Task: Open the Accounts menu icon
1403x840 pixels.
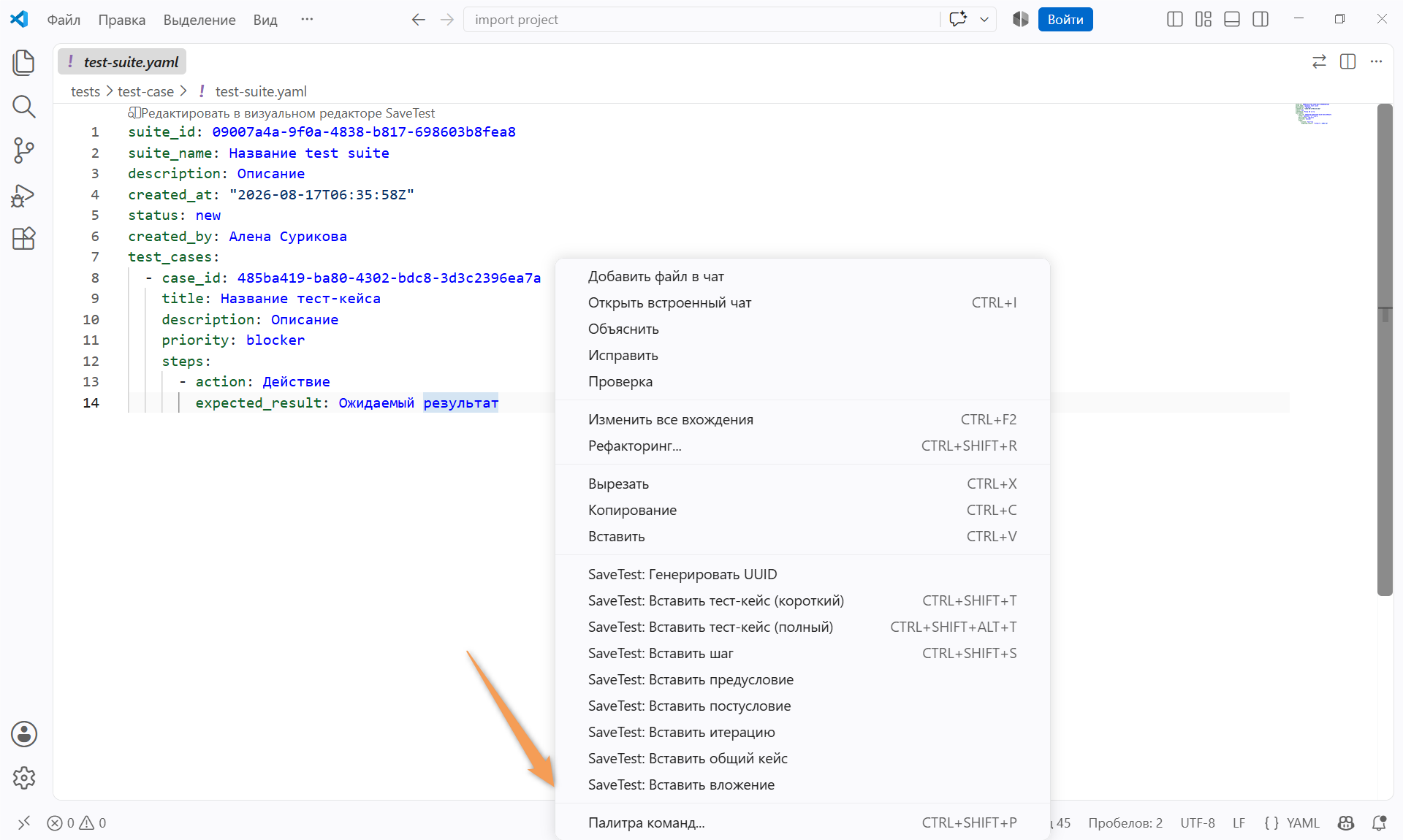Action: [x=24, y=734]
